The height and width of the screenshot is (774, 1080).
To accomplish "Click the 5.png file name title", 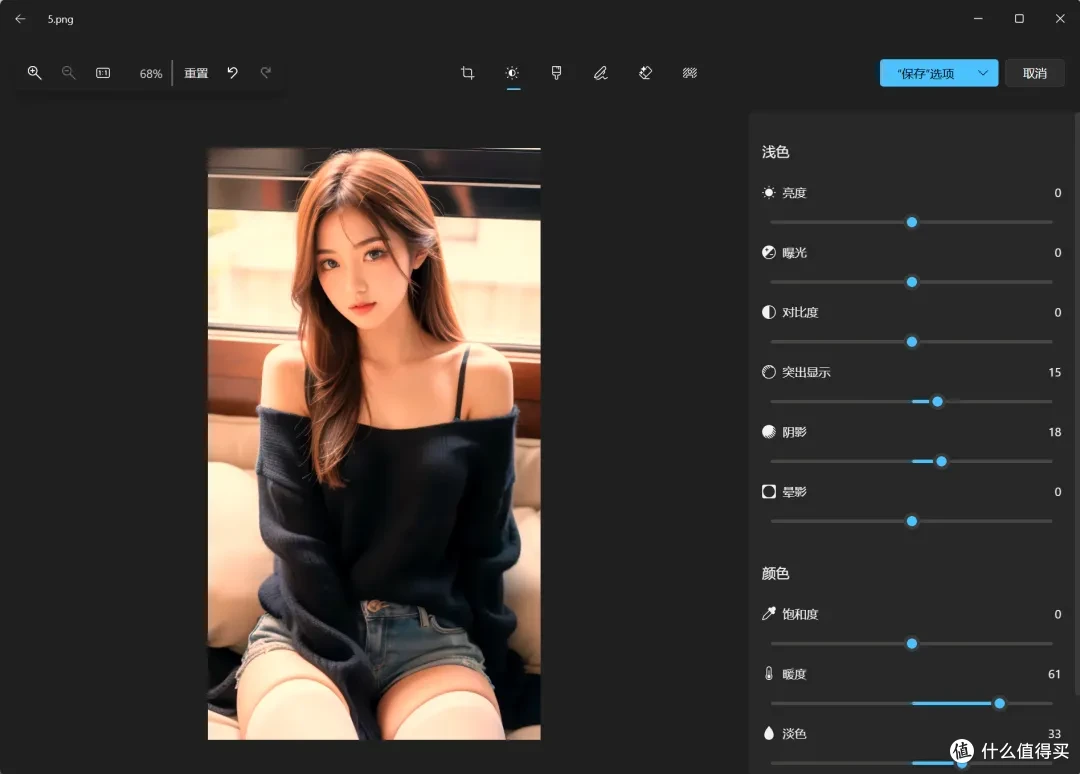I will click(61, 19).
